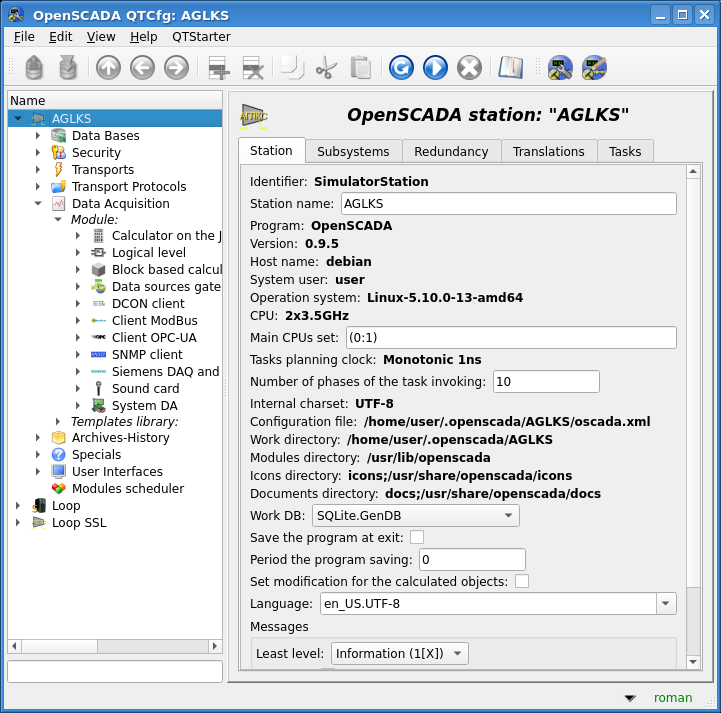
Task: Open the manual book icon
Action: coord(510,68)
